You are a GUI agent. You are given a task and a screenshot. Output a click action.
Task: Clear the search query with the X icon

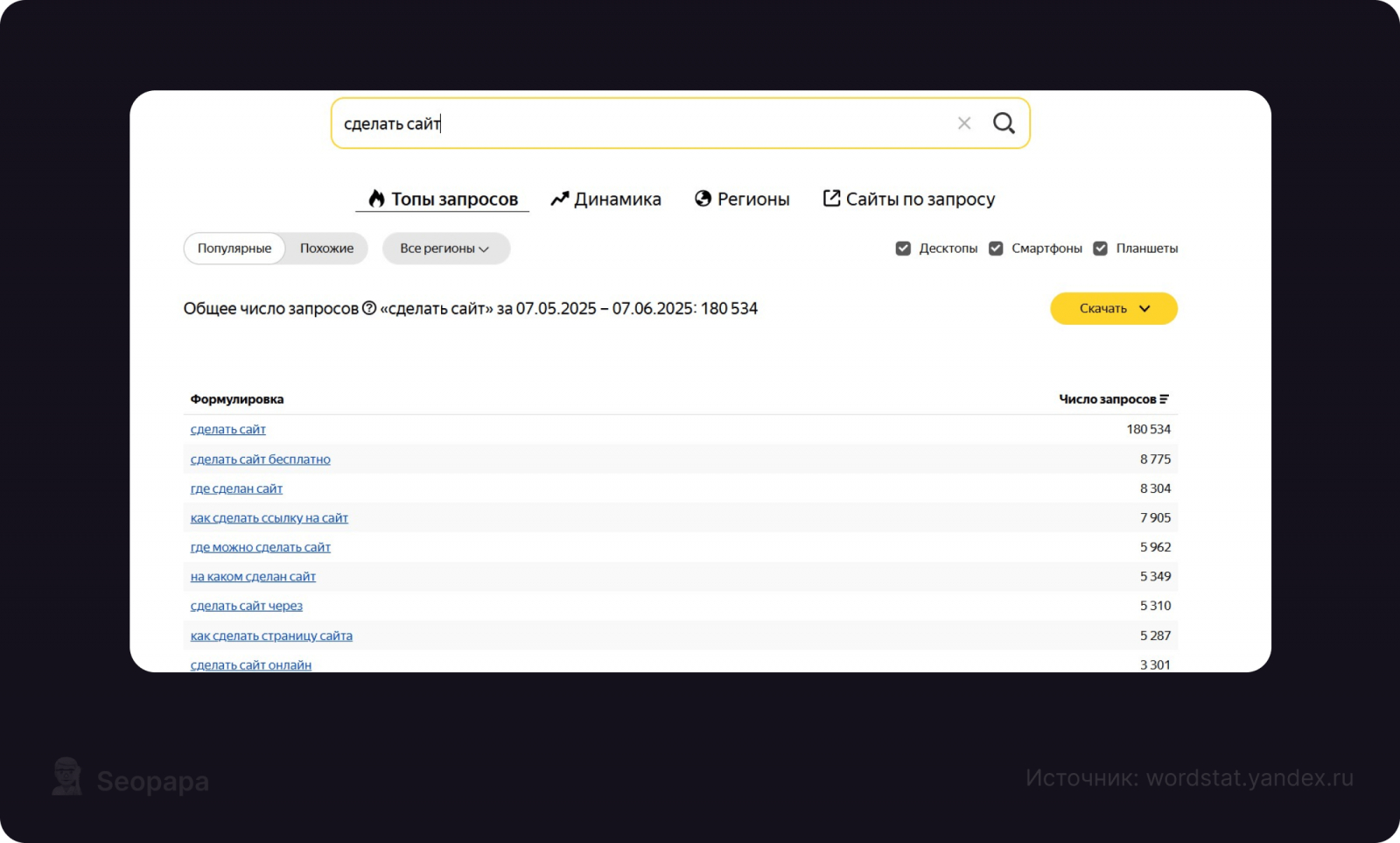(x=964, y=123)
